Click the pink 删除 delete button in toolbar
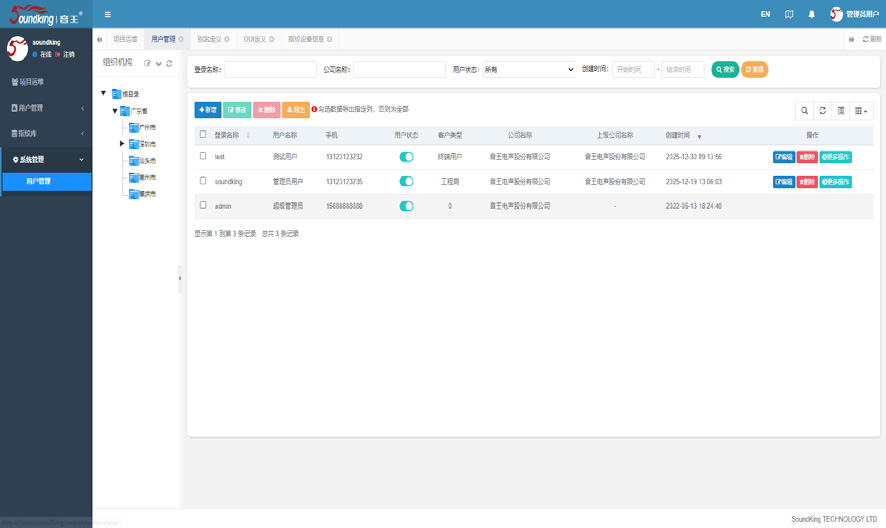 point(266,110)
